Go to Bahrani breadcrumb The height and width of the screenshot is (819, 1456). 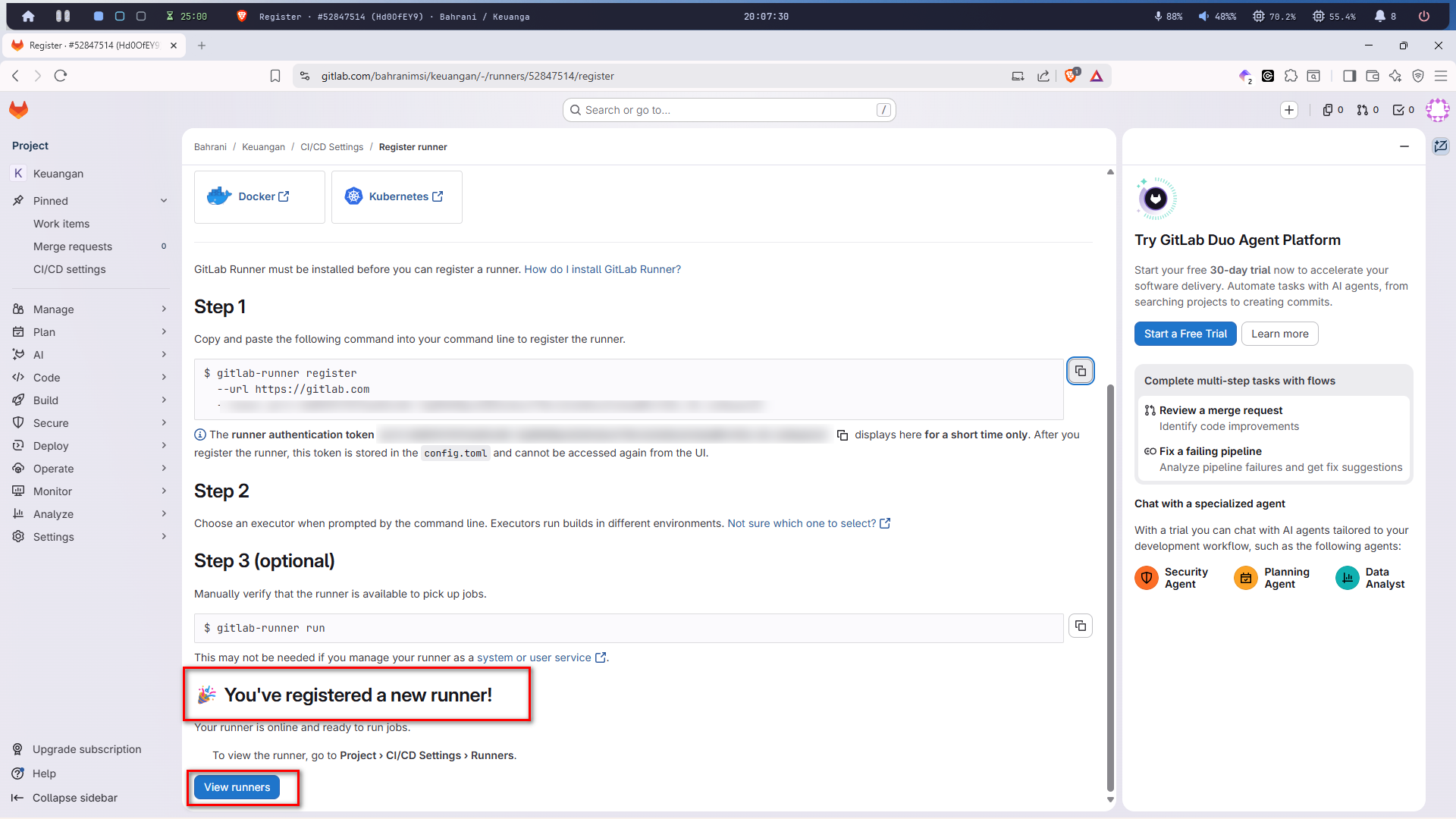tap(210, 147)
